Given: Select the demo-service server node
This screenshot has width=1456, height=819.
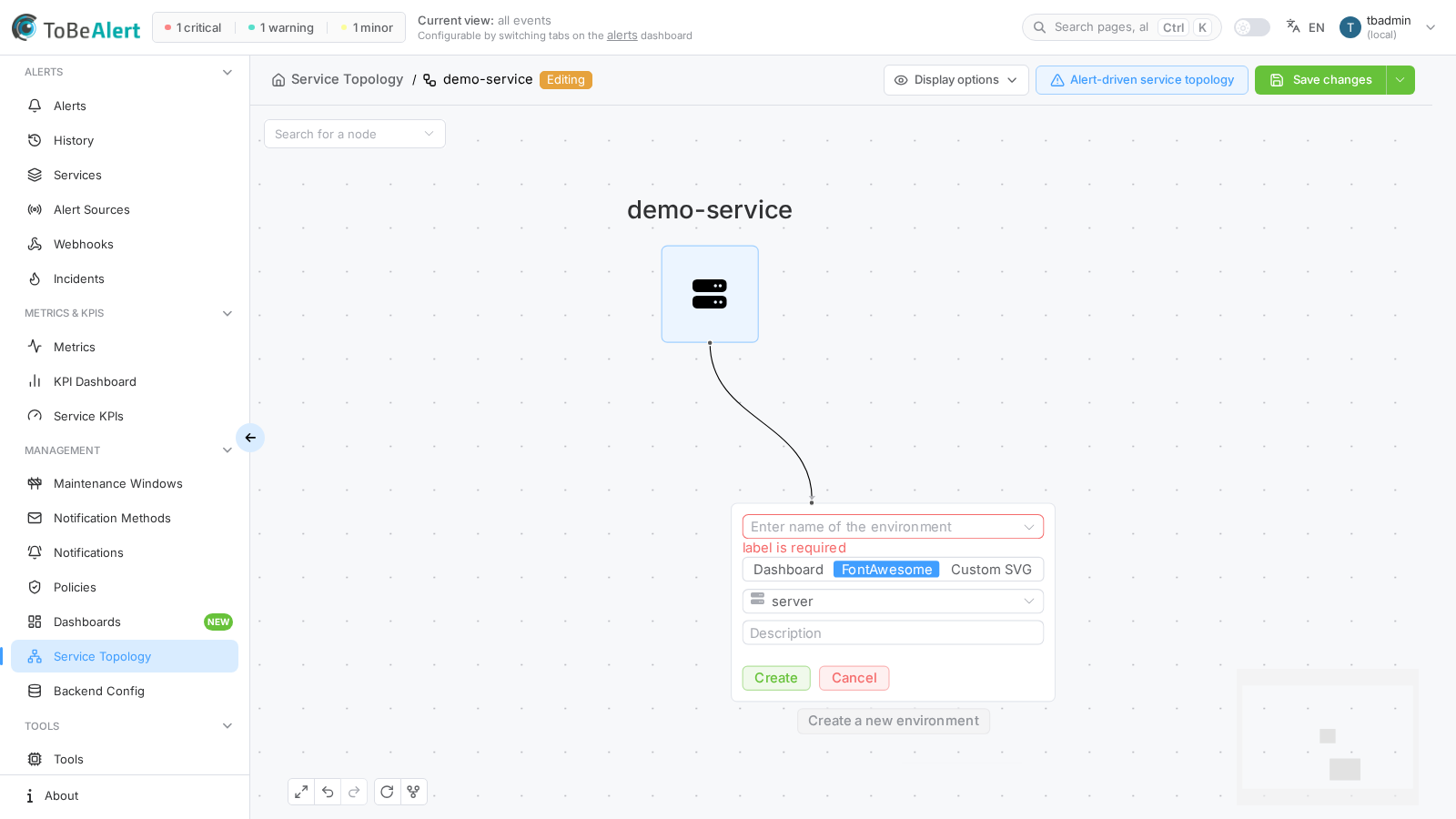Looking at the screenshot, I should (x=710, y=294).
